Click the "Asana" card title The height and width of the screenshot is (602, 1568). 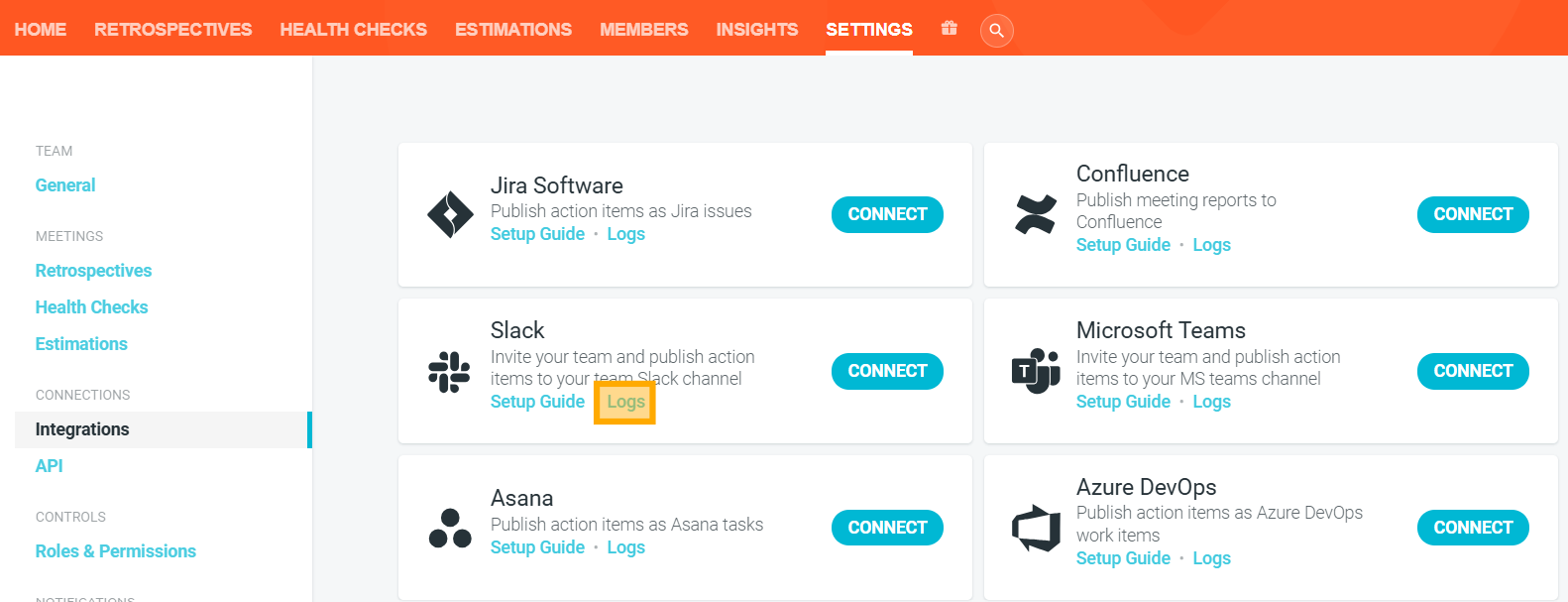[x=521, y=498]
